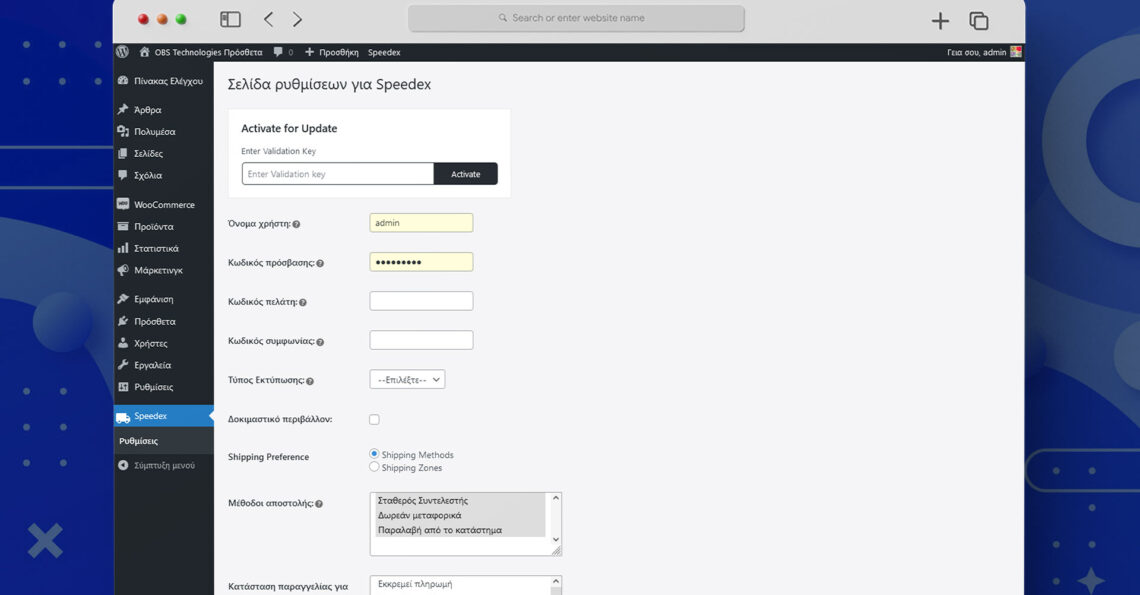Click the Εργαλεία wrench icon
The width and height of the screenshot is (1140, 595).
(x=123, y=364)
